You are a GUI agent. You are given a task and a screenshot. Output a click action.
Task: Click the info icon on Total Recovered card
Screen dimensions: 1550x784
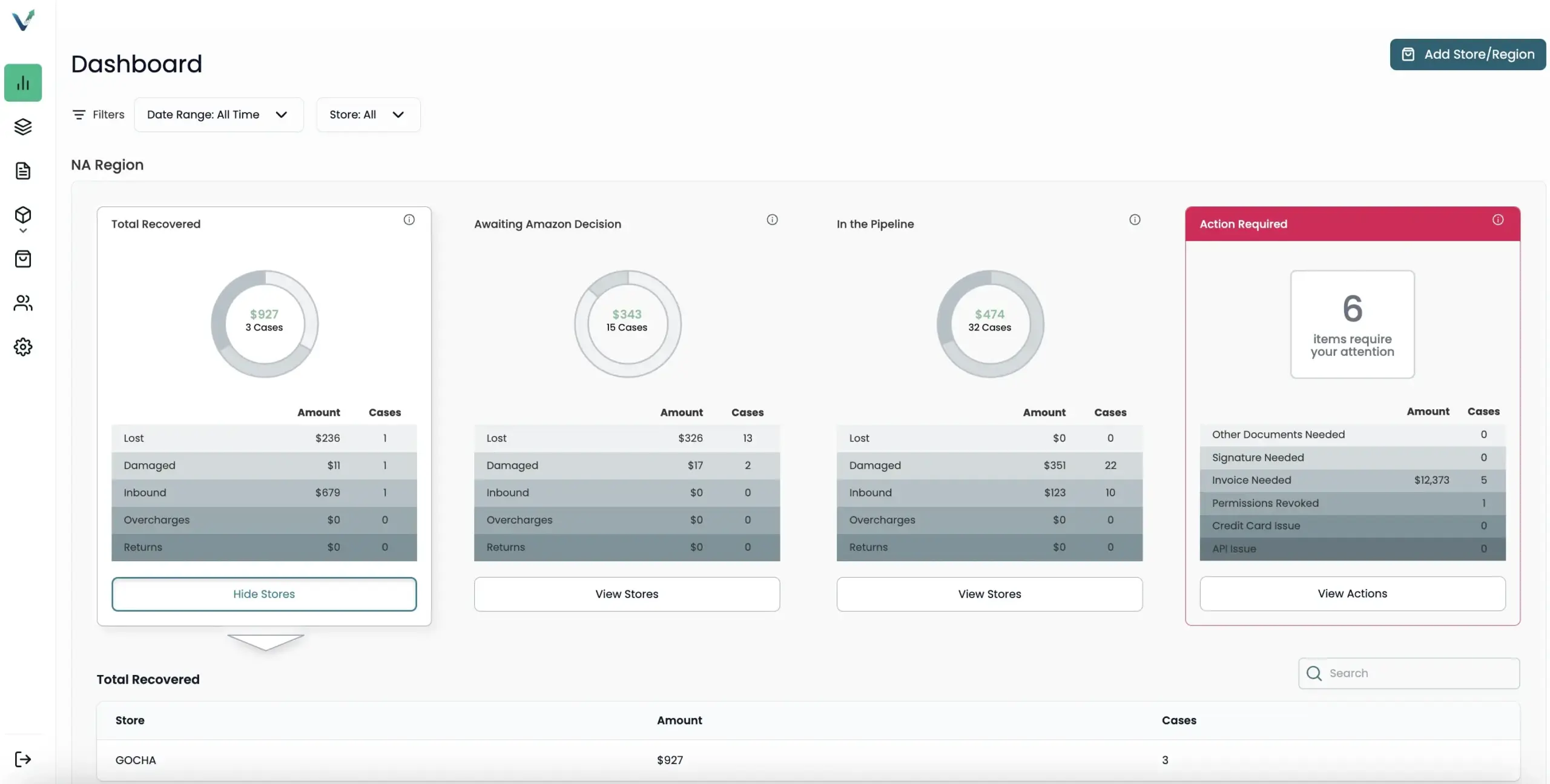click(409, 219)
